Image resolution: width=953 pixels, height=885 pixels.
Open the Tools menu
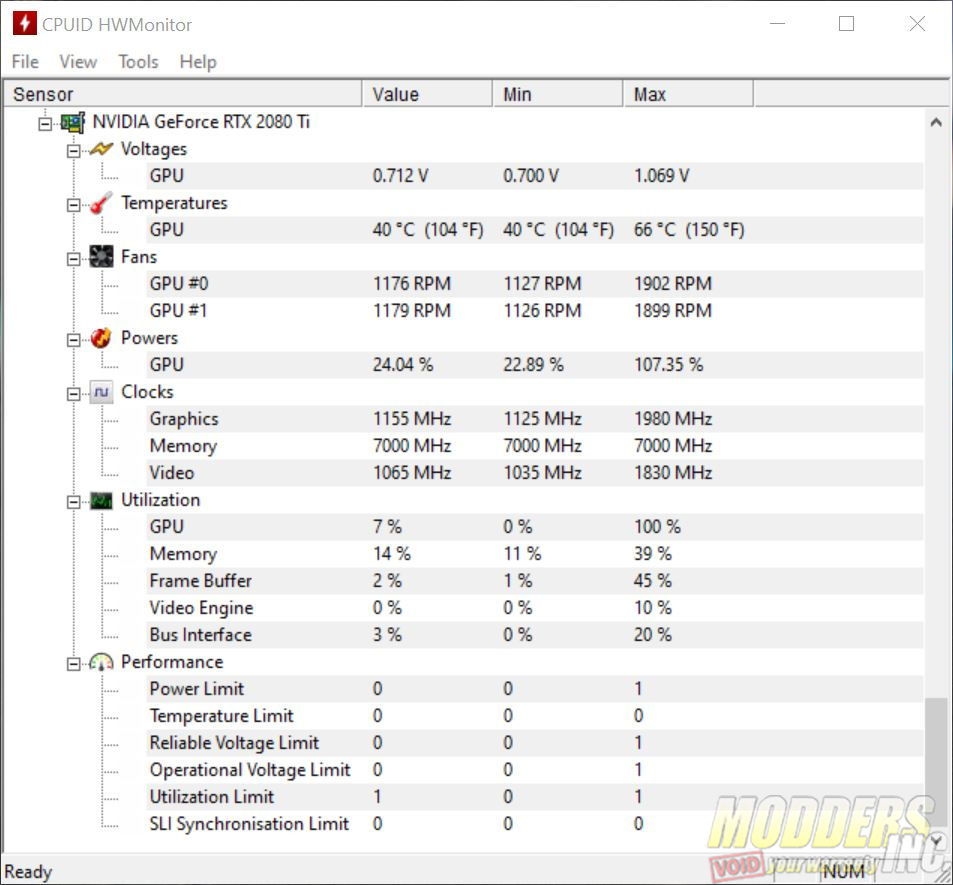[x=139, y=61]
